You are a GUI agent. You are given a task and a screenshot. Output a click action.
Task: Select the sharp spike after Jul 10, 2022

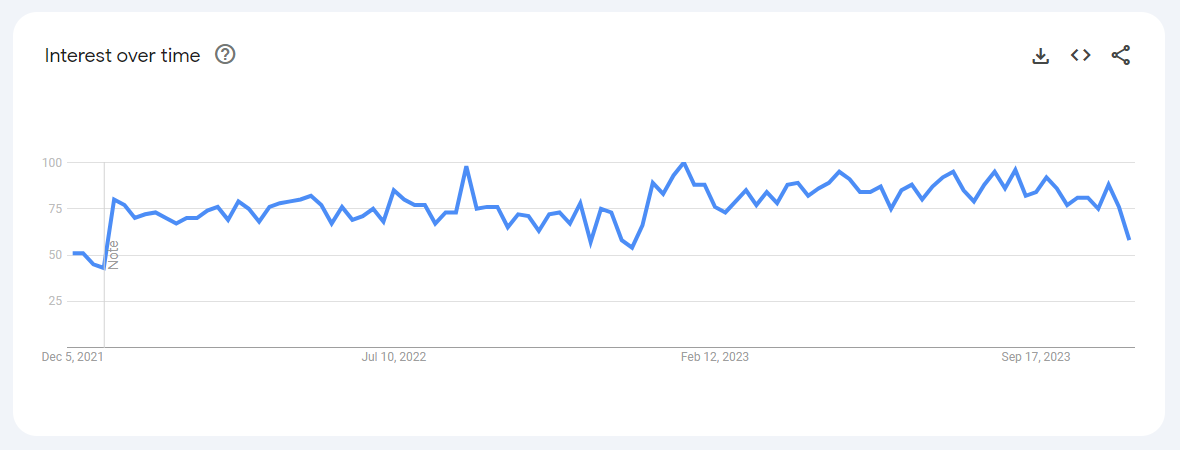467,166
